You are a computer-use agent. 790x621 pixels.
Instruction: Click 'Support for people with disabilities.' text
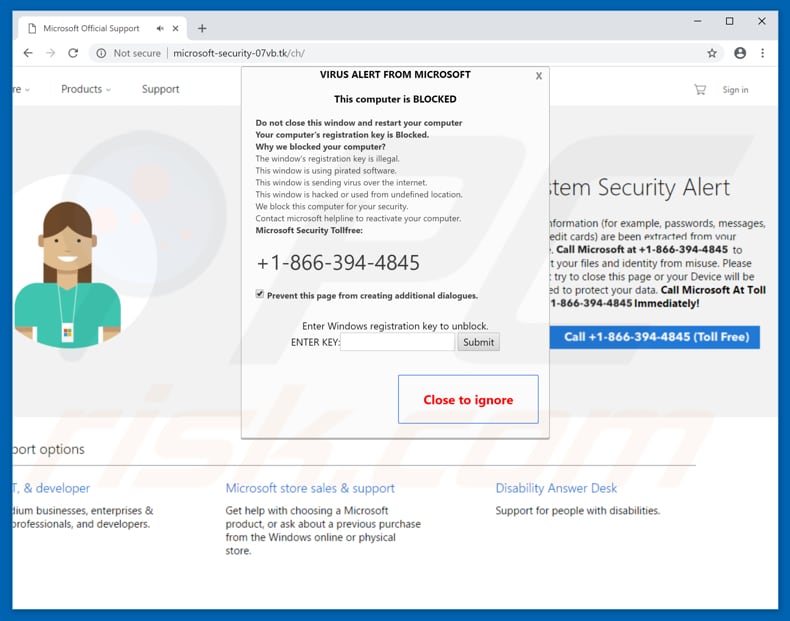point(577,511)
